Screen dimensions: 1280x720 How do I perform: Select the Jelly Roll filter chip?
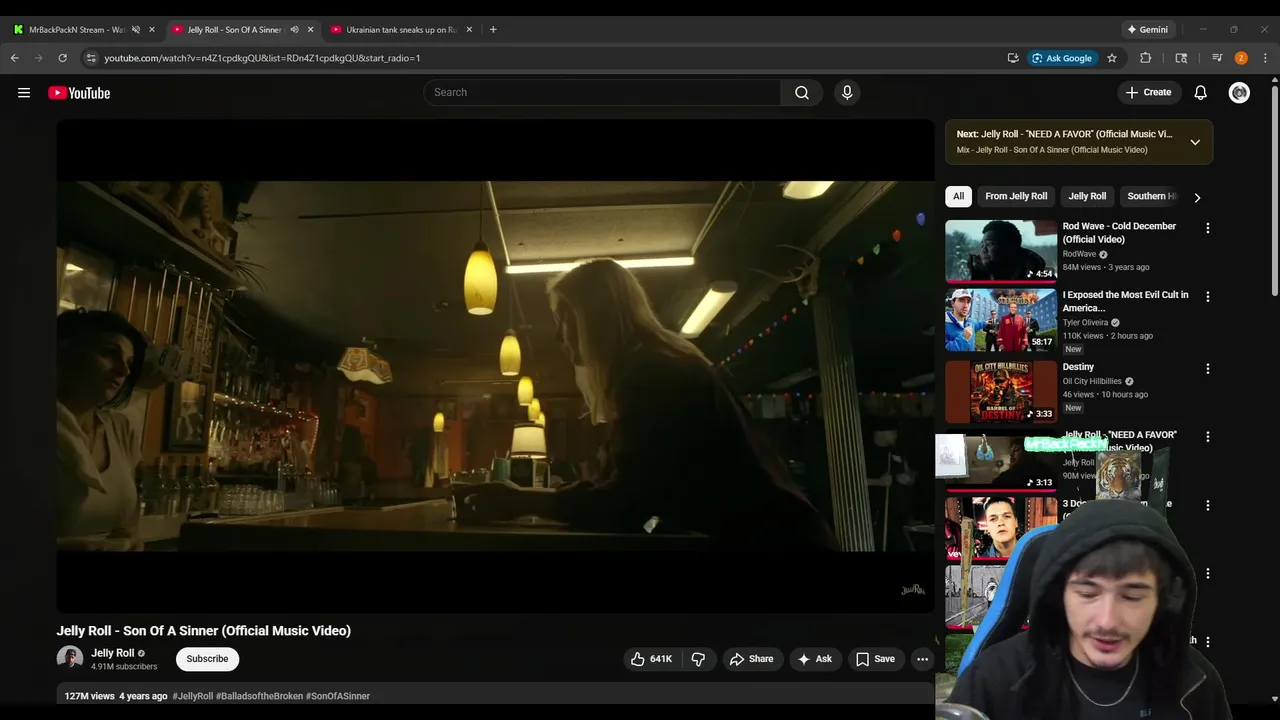[1087, 196]
